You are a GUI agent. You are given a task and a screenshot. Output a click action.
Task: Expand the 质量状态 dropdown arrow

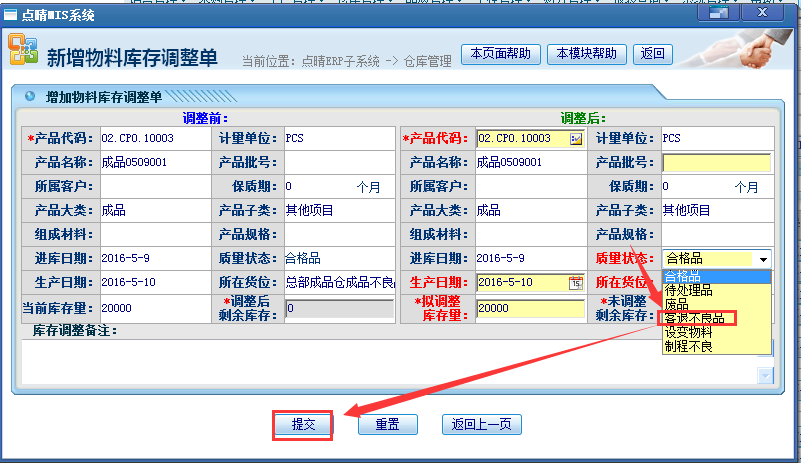(x=763, y=259)
